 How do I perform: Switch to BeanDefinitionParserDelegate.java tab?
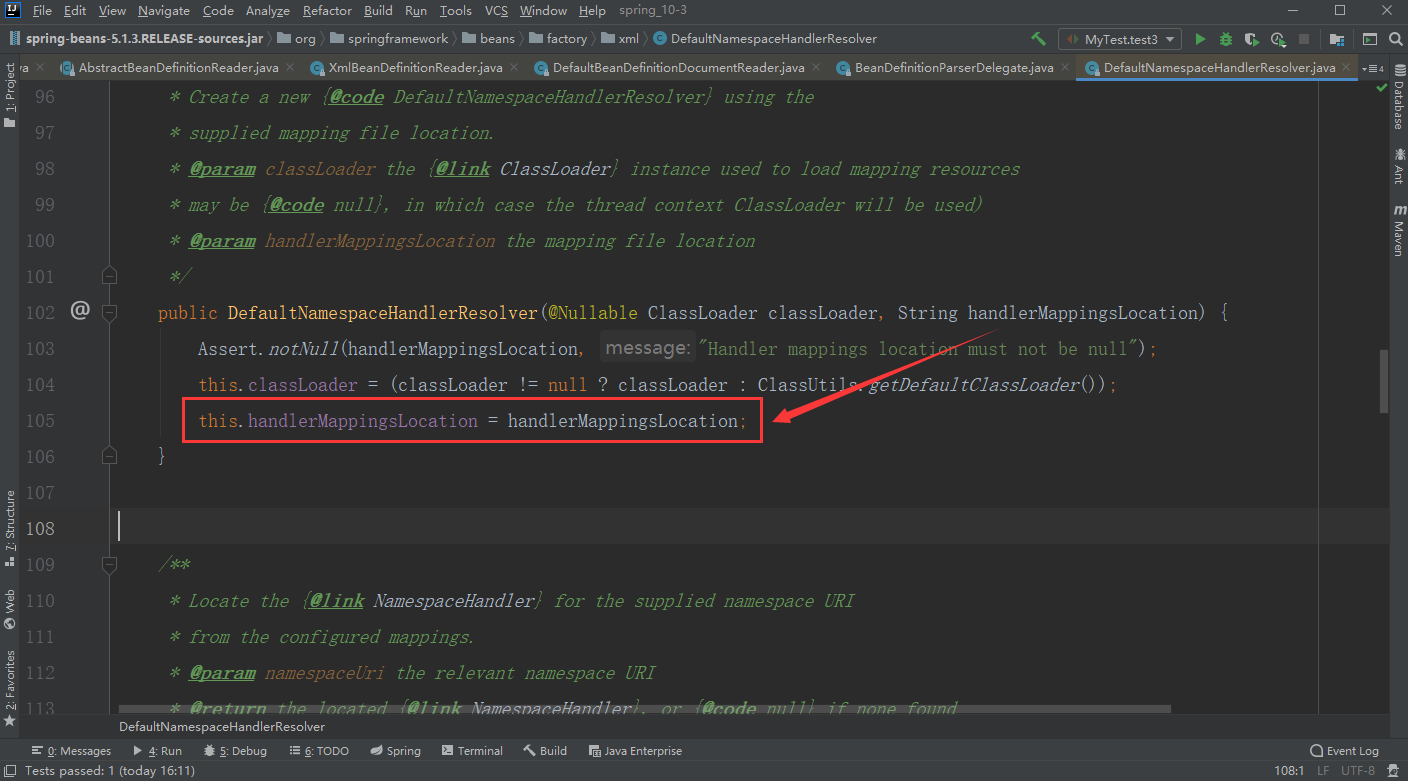click(x=954, y=68)
